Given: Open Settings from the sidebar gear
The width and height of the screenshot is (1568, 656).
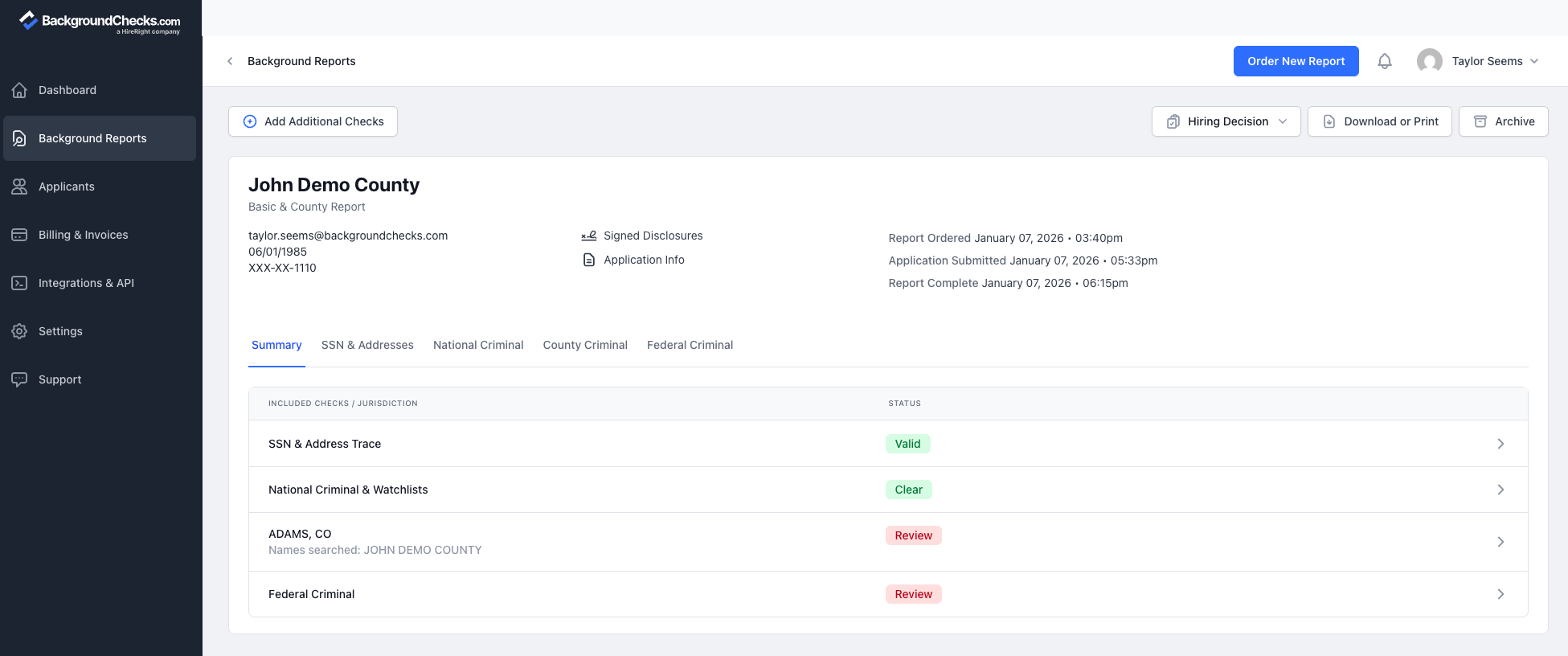Looking at the screenshot, I should click(20, 331).
